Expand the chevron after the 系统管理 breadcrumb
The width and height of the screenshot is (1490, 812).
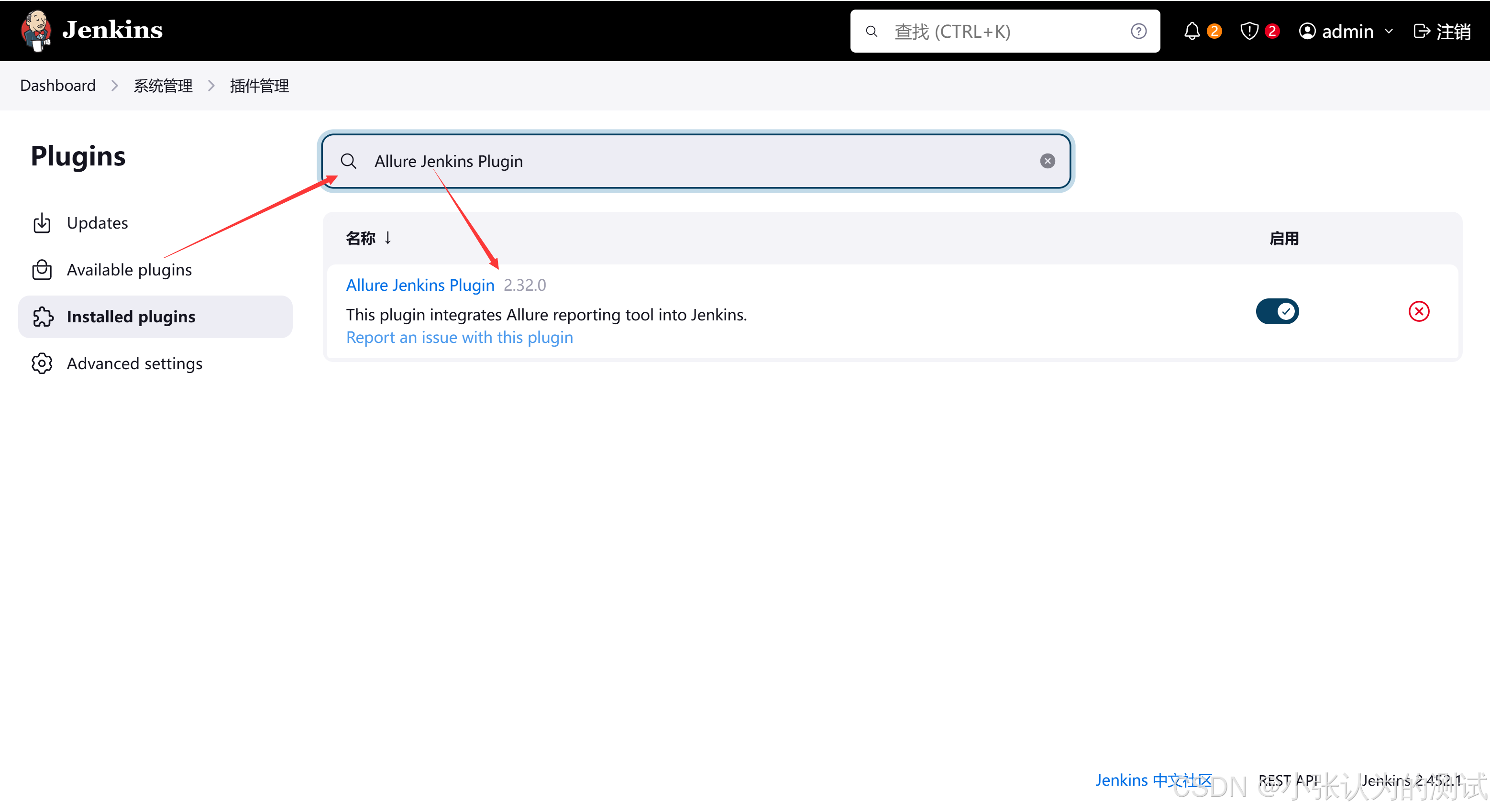pyautogui.click(x=211, y=86)
